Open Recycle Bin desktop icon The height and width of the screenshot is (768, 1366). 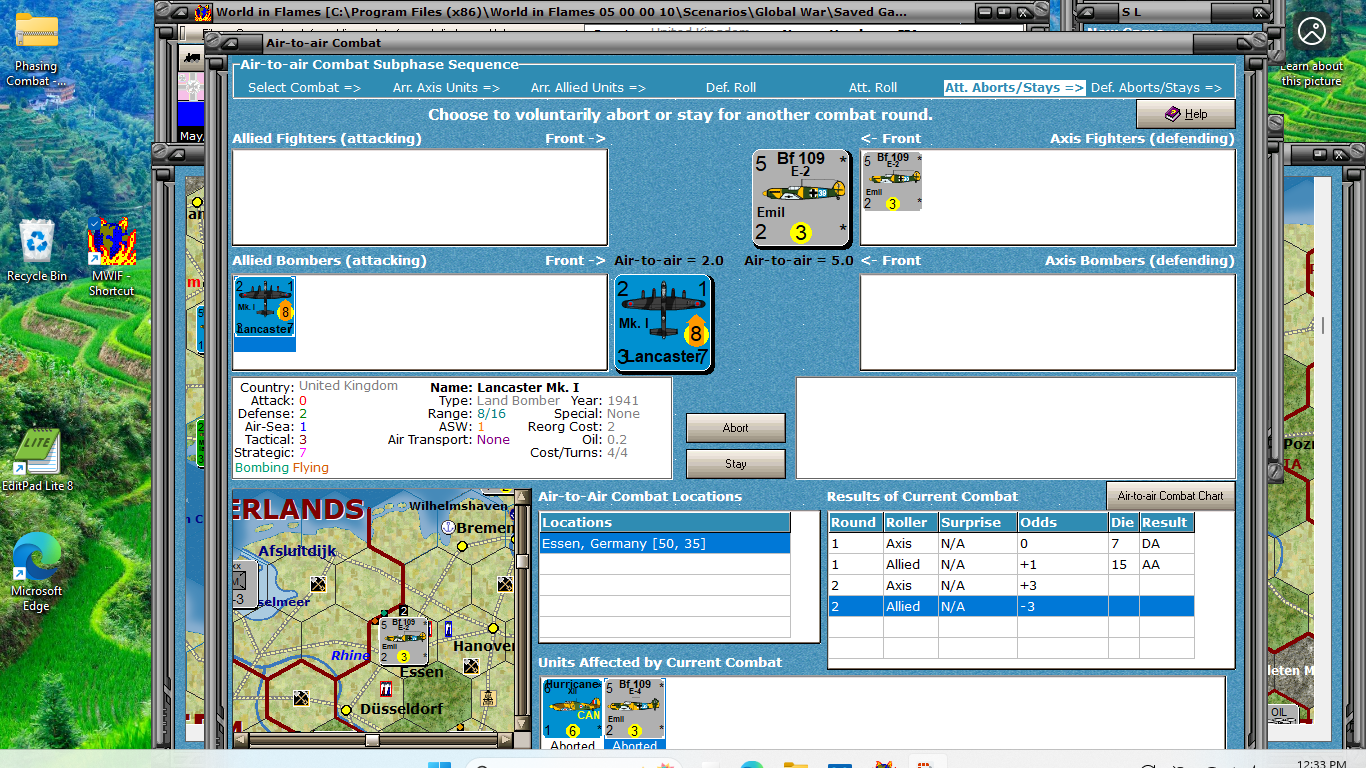tap(37, 250)
